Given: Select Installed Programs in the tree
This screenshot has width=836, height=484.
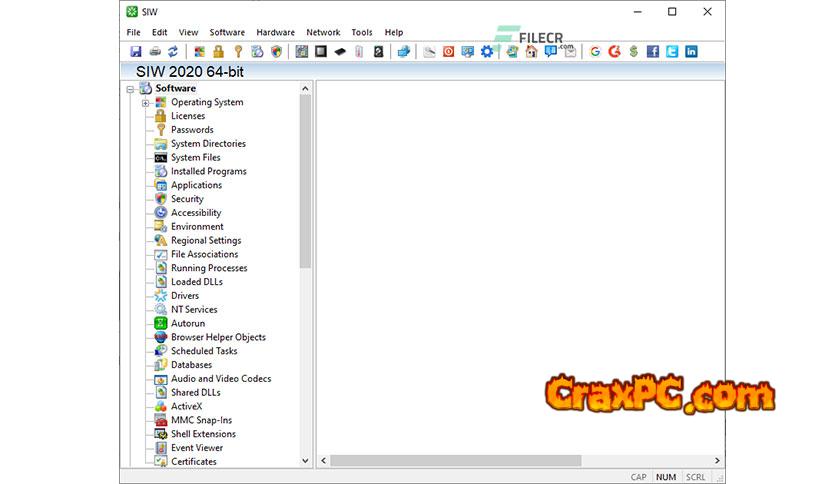Looking at the screenshot, I should pyautogui.click(x=208, y=171).
